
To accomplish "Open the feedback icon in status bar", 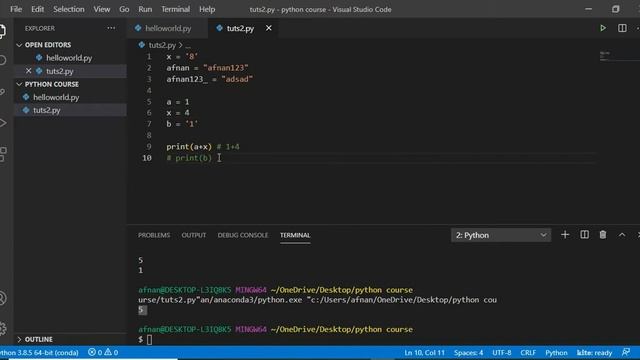I will pos(626,352).
